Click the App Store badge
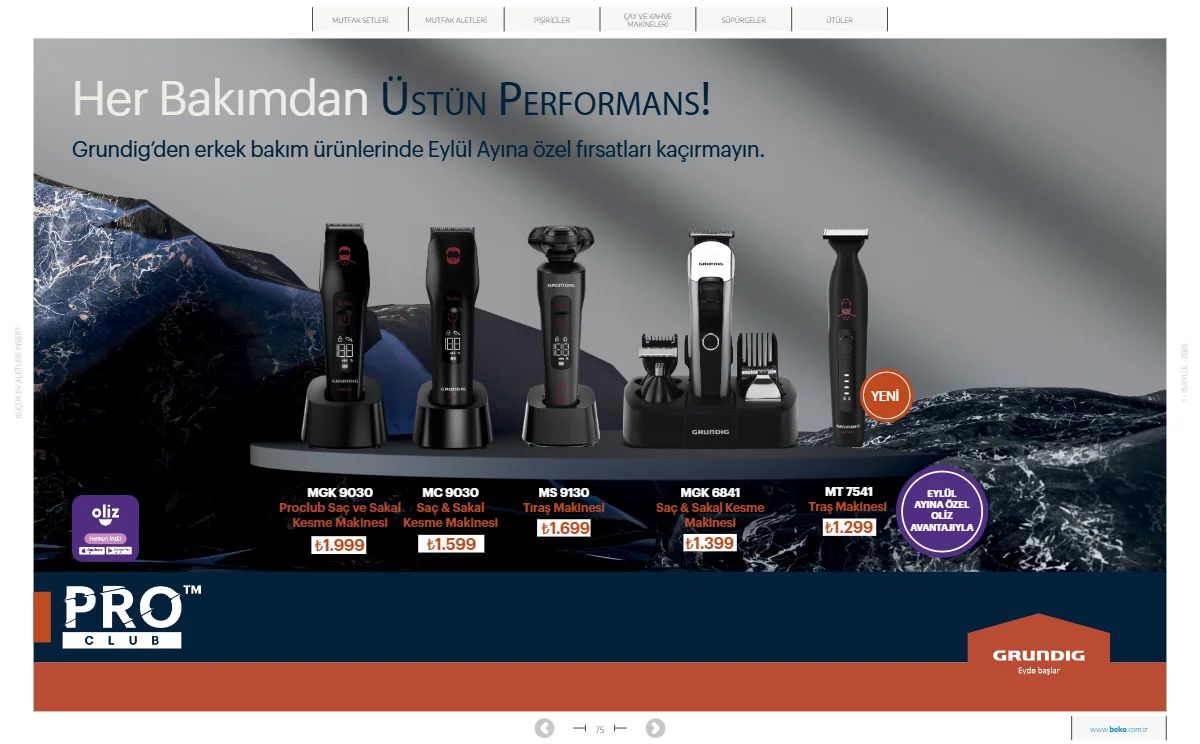The image size is (1200, 744). pos(91,550)
